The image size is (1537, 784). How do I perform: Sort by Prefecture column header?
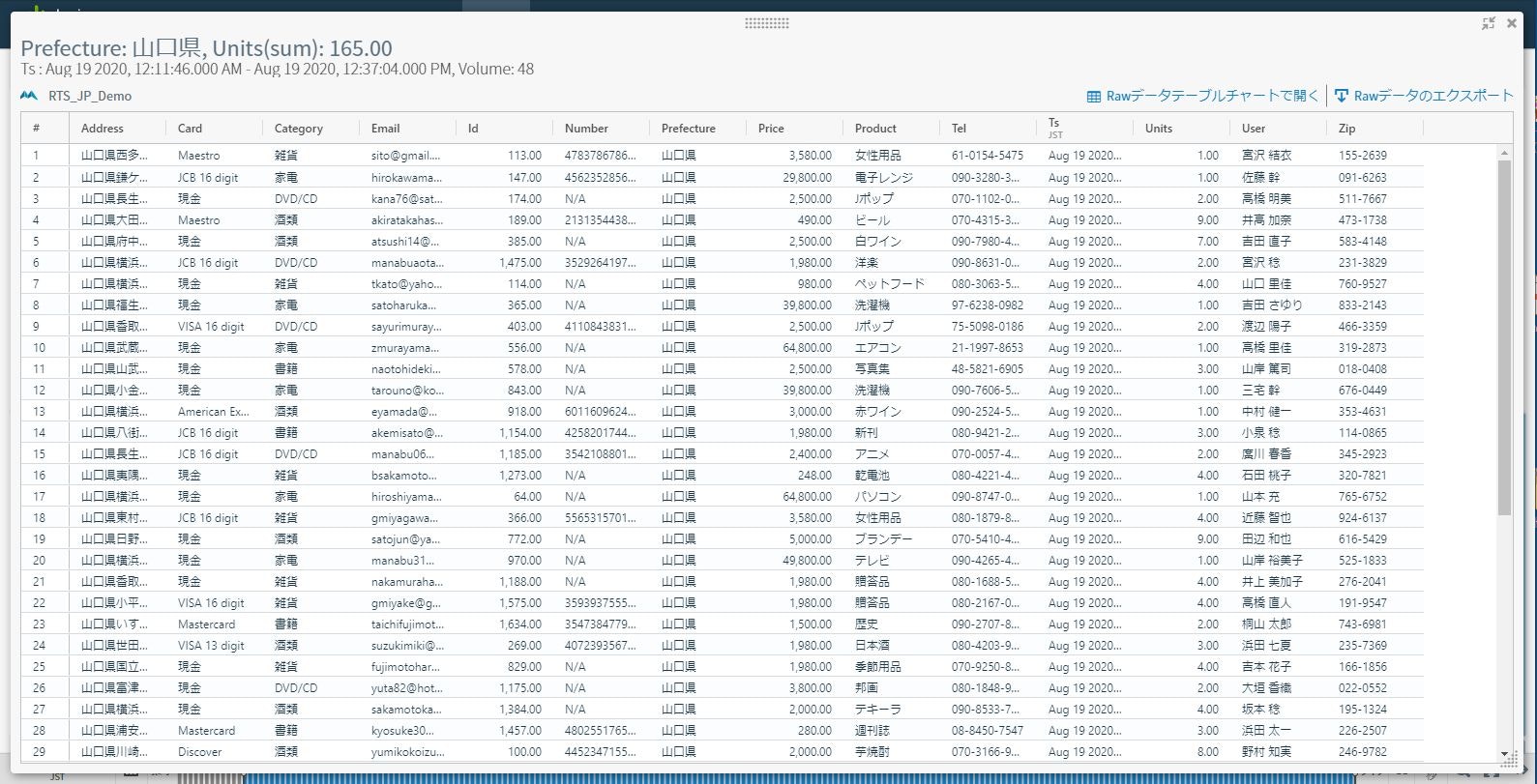(689, 128)
